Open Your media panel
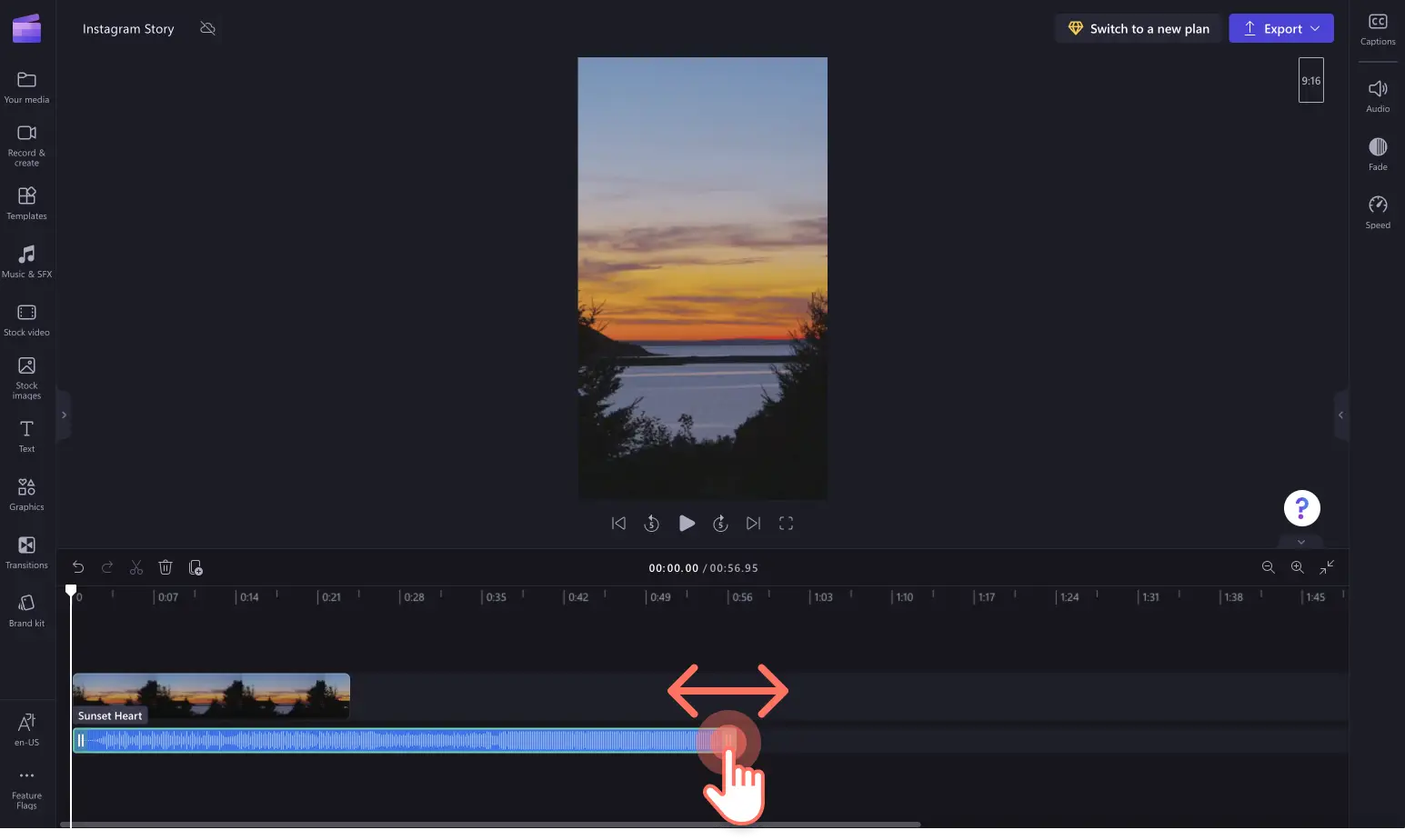Image resolution: width=1405 pixels, height=840 pixels. pyautogui.click(x=26, y=88)
